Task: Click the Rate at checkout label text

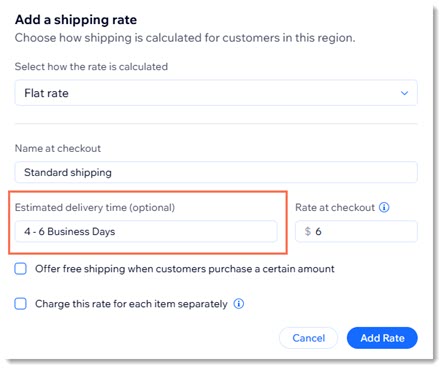Action: click(335, 208)
